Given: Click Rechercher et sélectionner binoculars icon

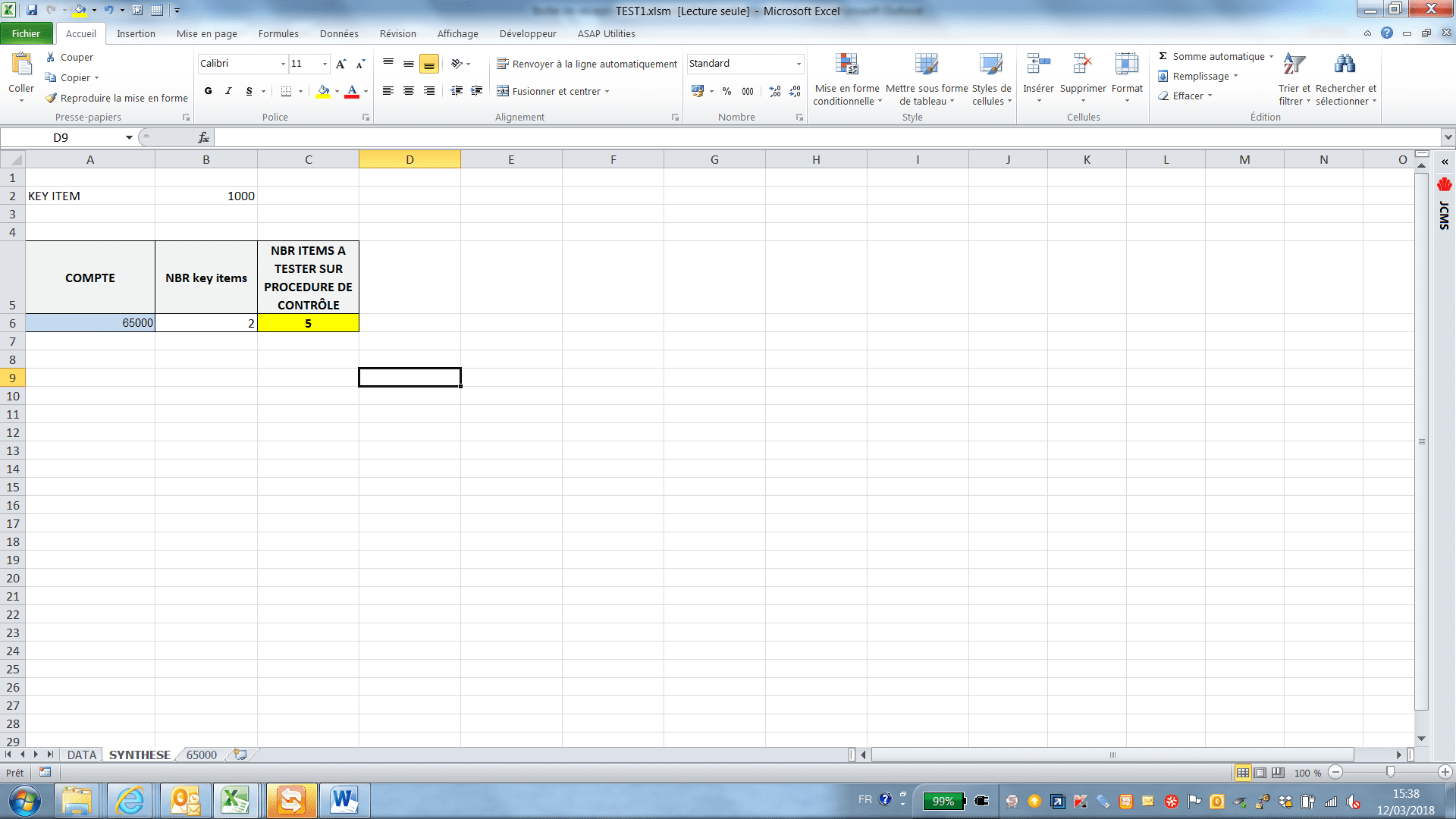Looking at the screenshot, I should point(1345,65).
